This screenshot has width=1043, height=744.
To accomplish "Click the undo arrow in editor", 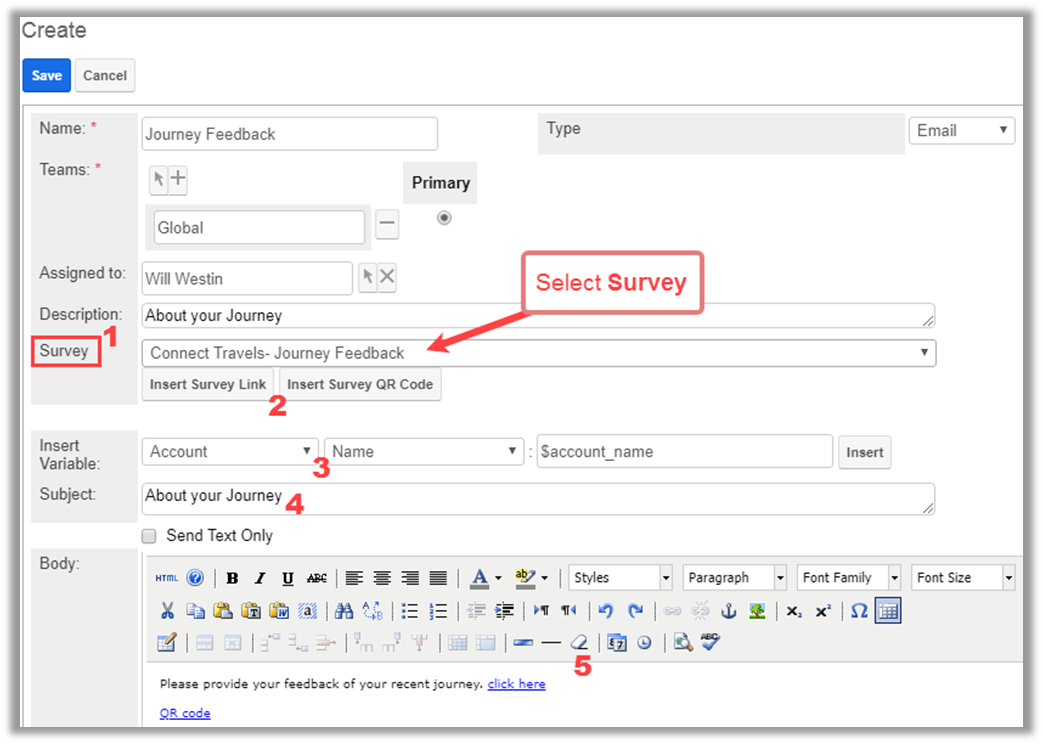I will pos(606,611).
